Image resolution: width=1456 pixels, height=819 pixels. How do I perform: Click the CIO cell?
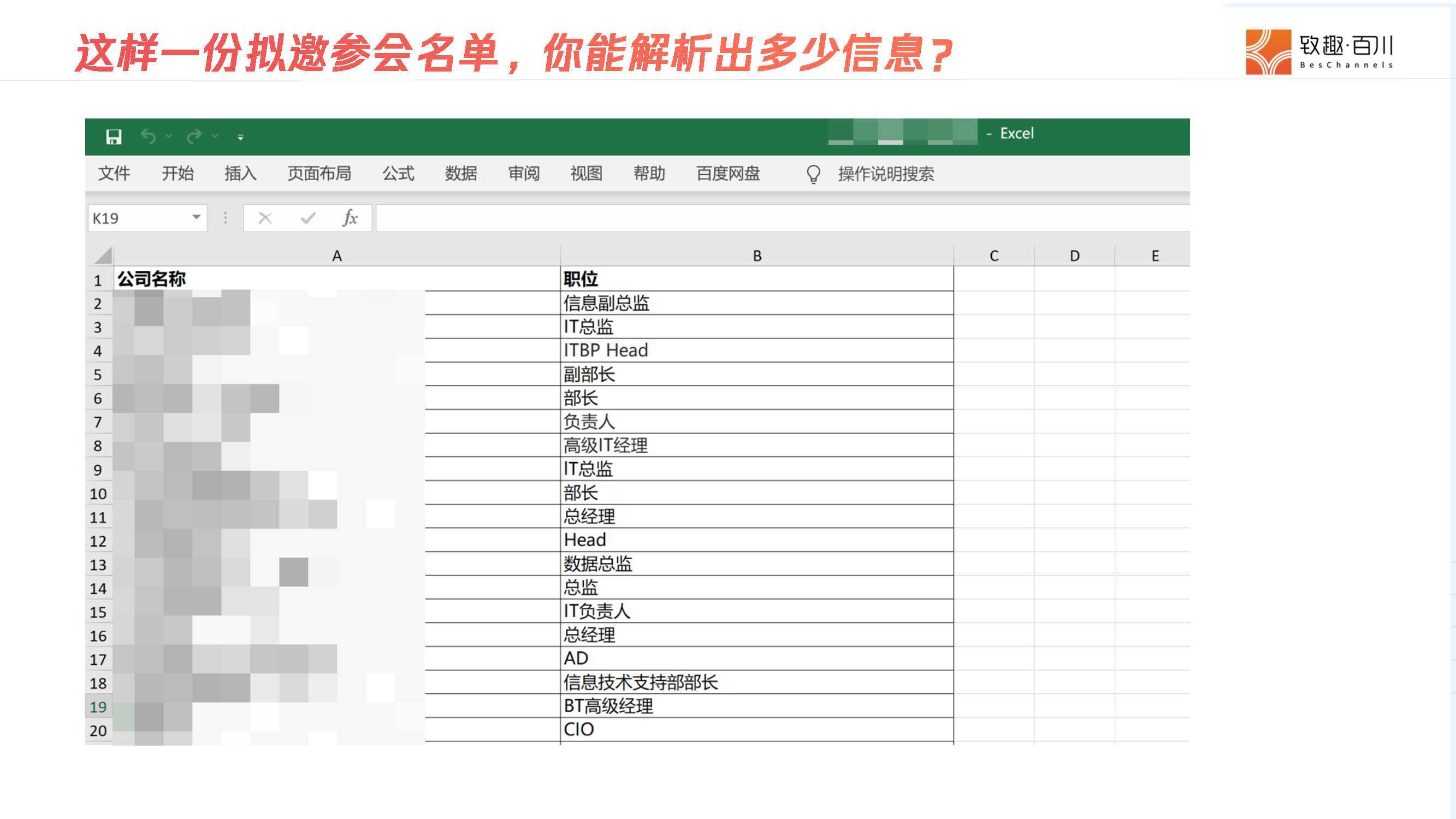click(757, 729)
